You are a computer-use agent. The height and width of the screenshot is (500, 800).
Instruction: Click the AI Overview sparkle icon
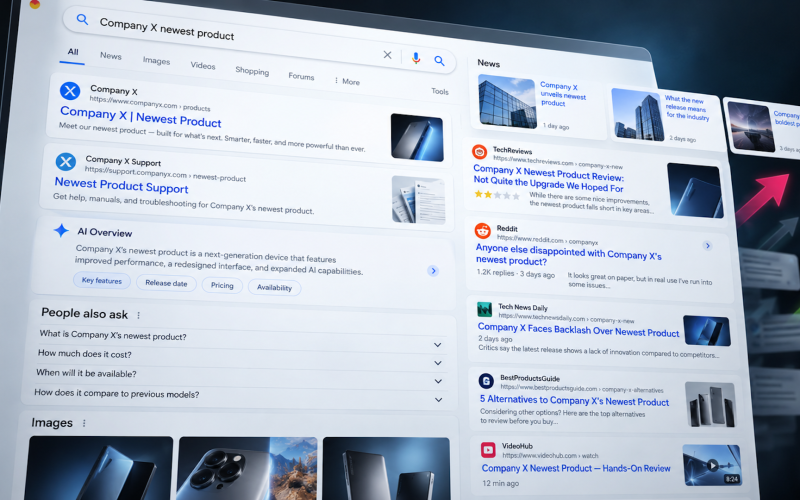pos(61,230)
